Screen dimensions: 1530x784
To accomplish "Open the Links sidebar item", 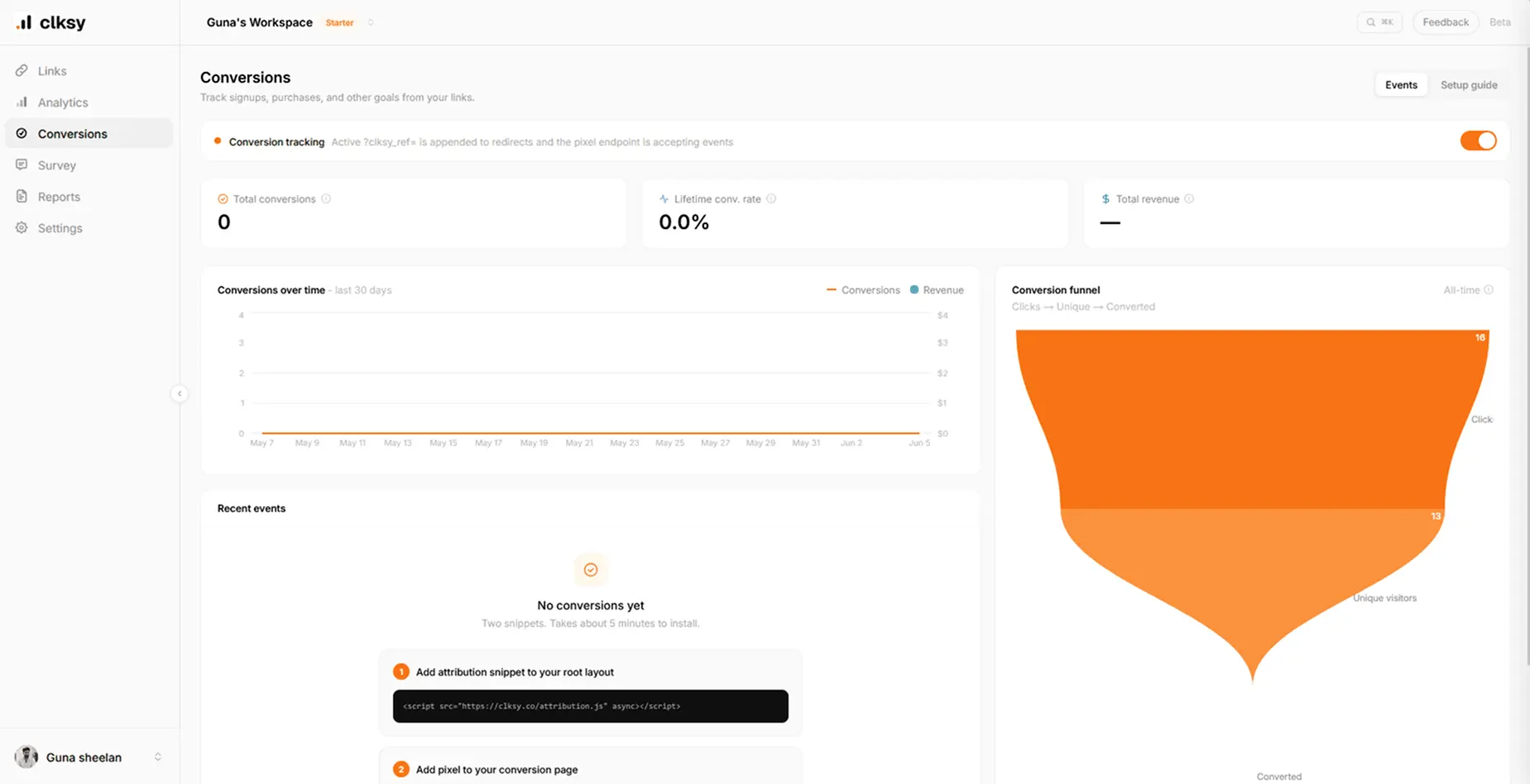I will [89, 71].
